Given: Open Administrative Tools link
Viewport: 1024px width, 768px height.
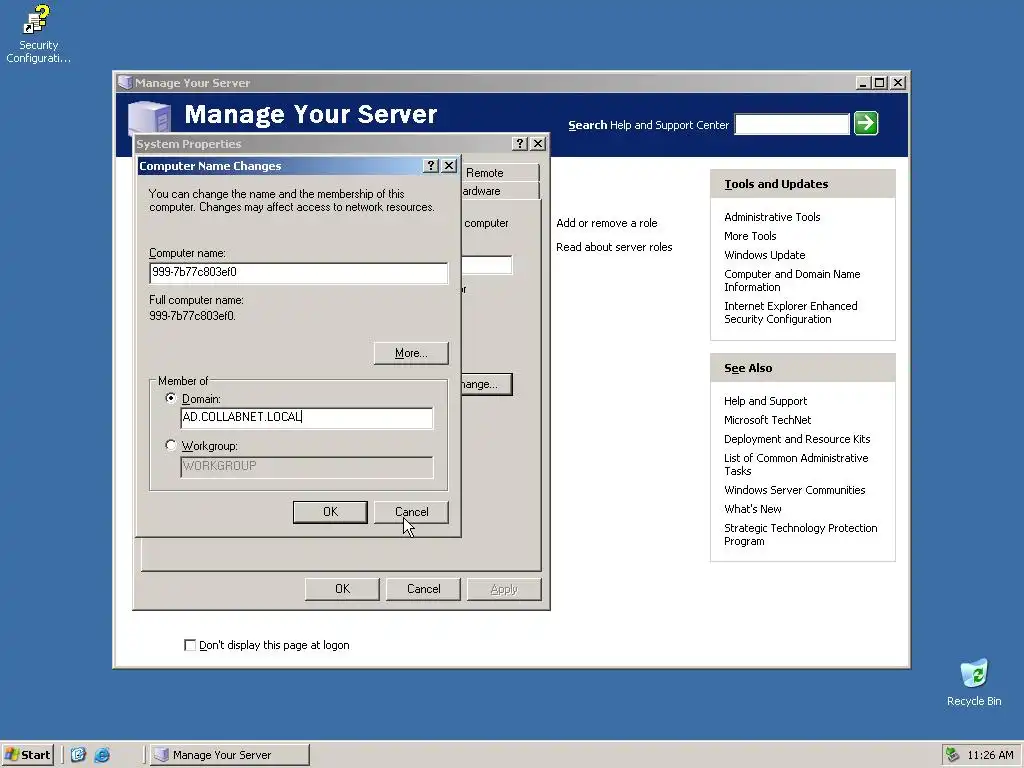Looking at the screenshot, I should 772,217.
